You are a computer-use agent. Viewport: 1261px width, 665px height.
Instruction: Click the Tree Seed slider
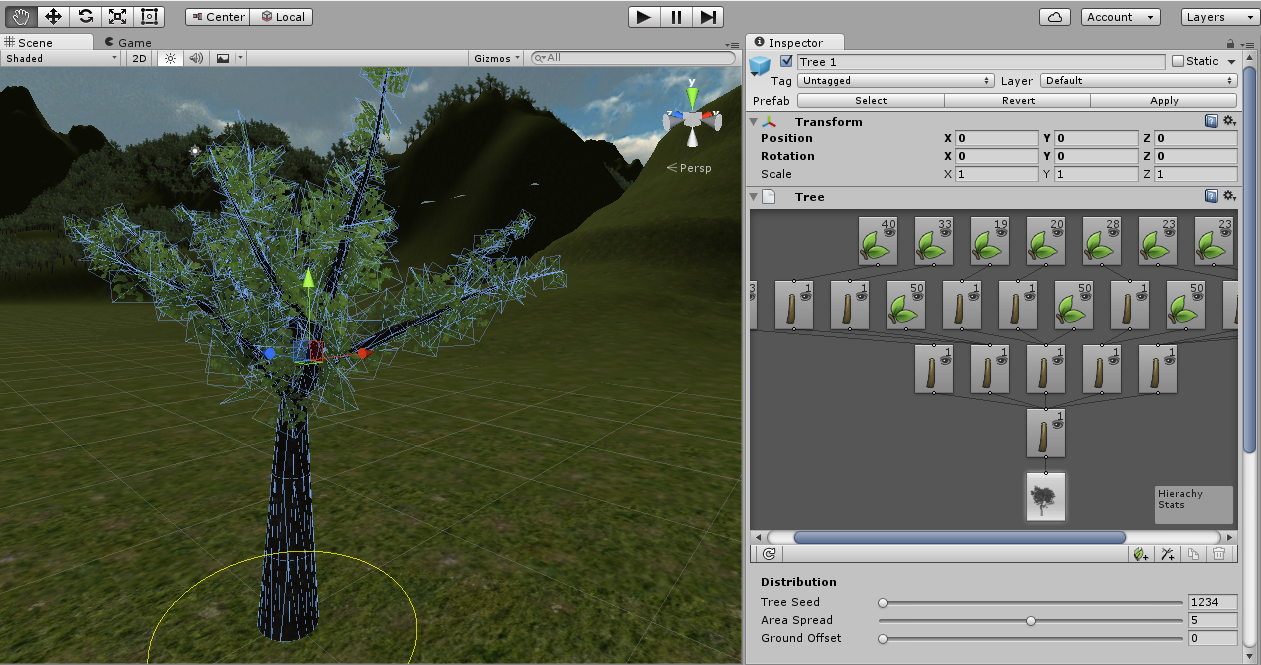pyautogui.click(x=1032, y=603)
